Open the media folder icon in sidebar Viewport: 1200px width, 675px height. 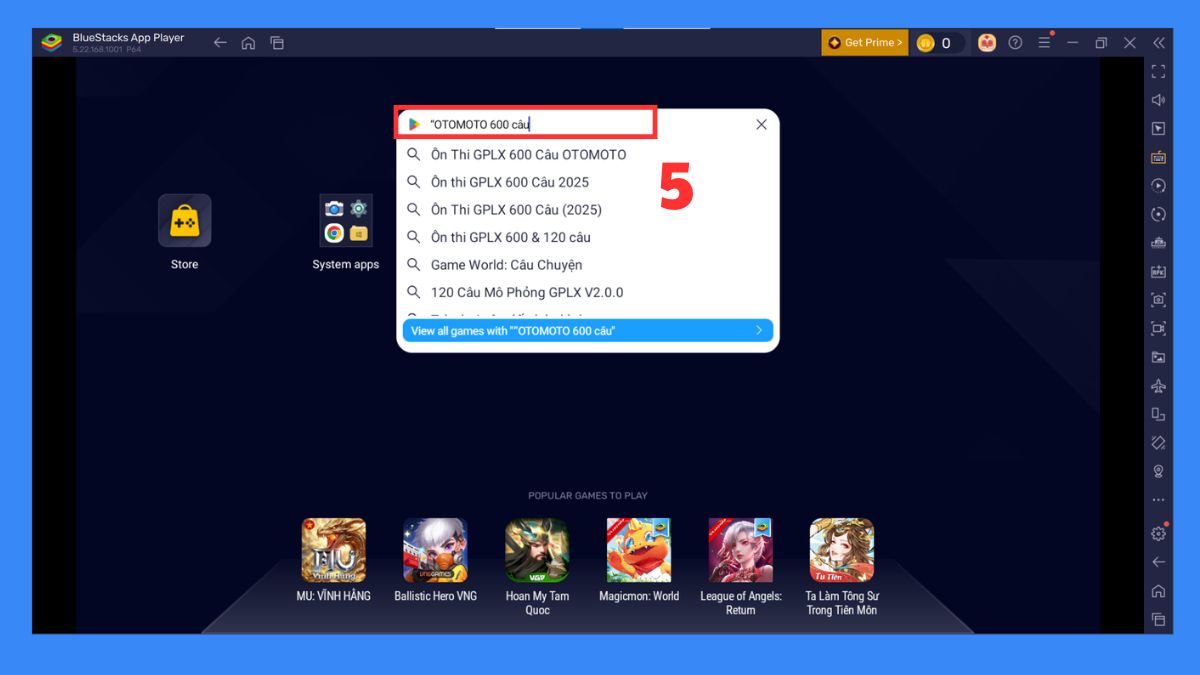pos(1158,357)
